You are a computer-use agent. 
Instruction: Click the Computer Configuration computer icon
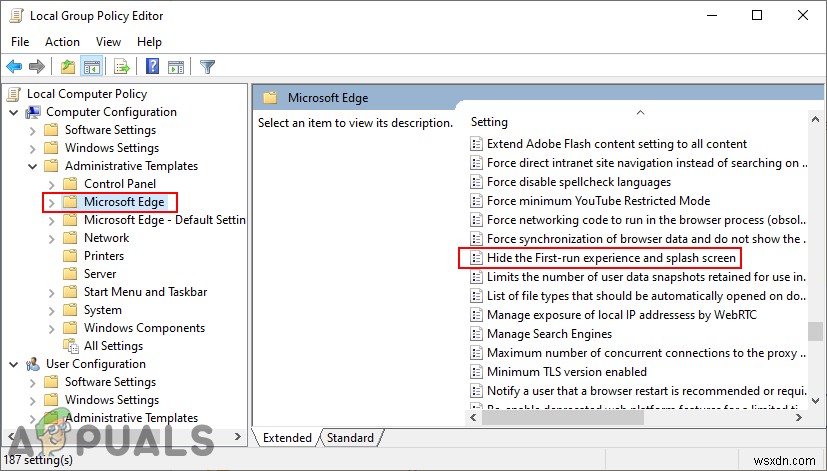[x=33, y=112]
